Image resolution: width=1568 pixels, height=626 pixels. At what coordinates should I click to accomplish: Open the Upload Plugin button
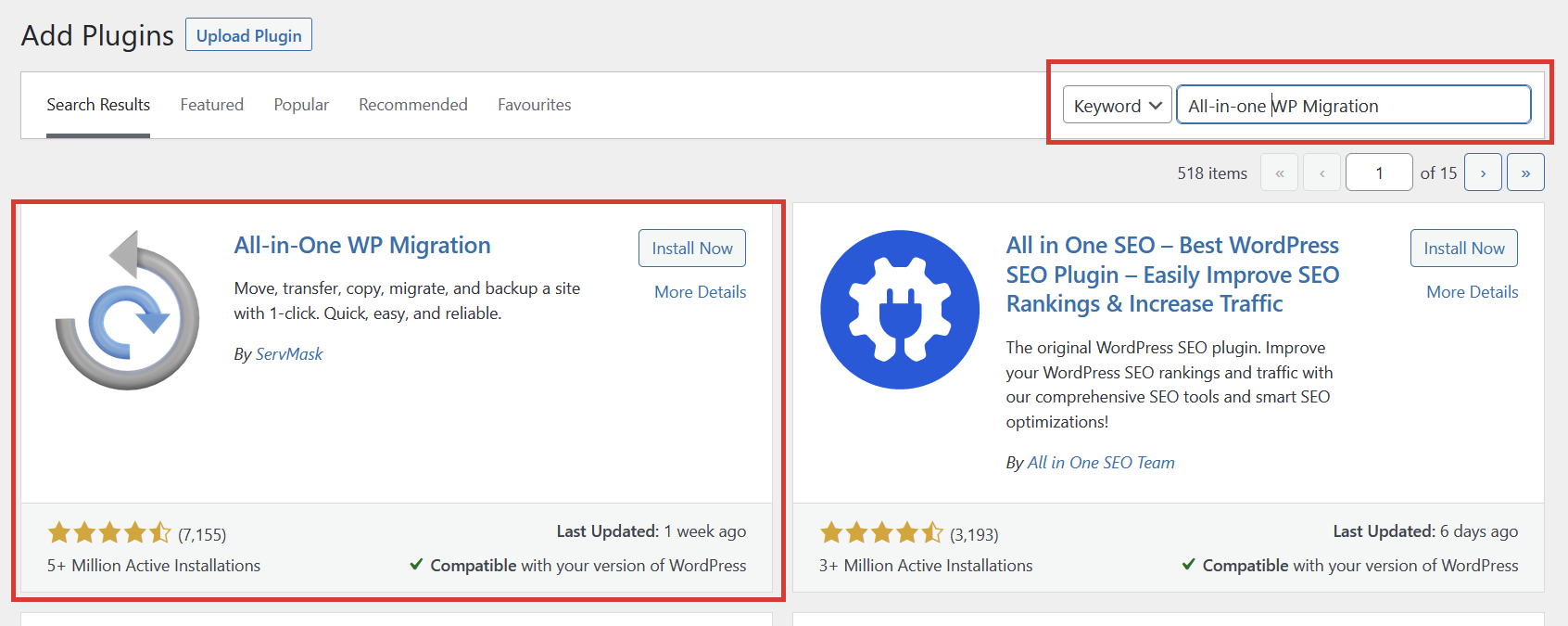point(248,35)
